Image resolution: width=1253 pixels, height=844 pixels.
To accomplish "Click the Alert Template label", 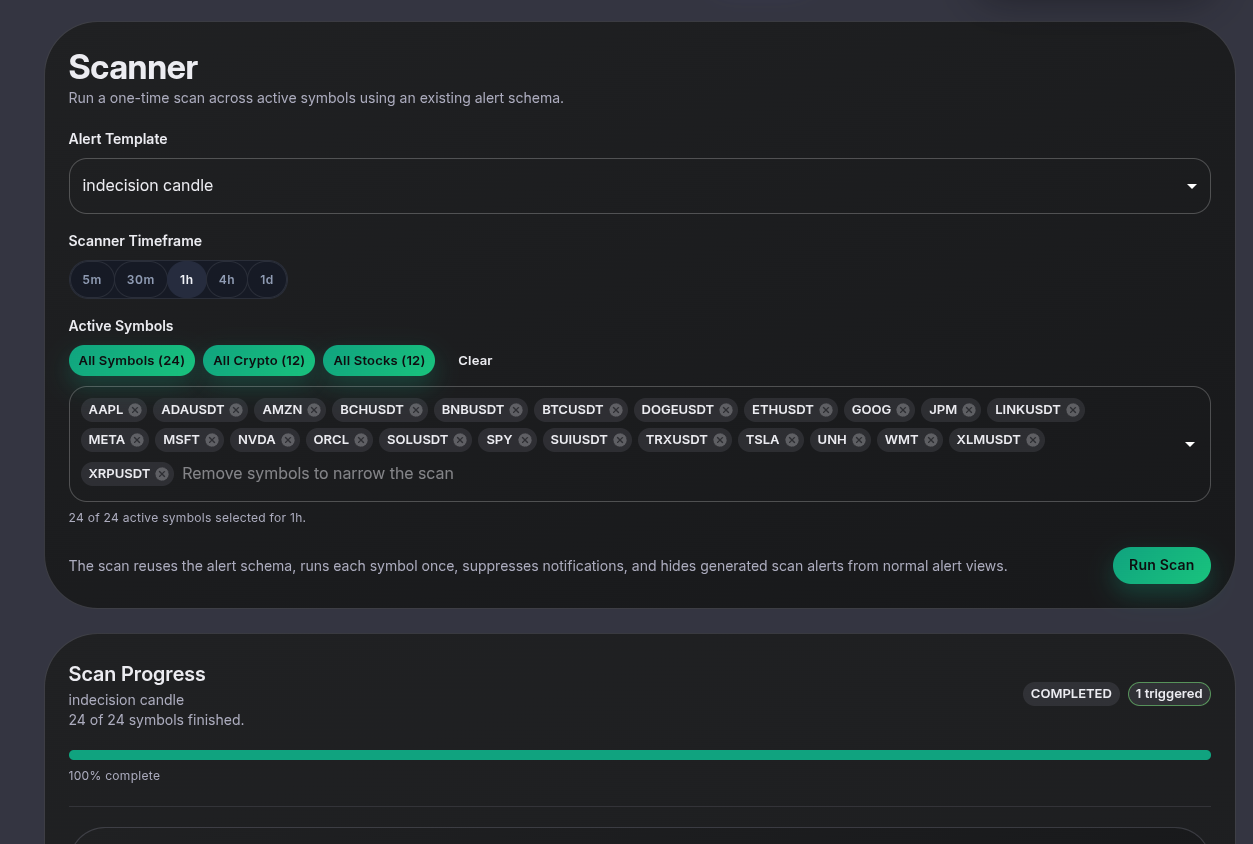I will point(118,139).
